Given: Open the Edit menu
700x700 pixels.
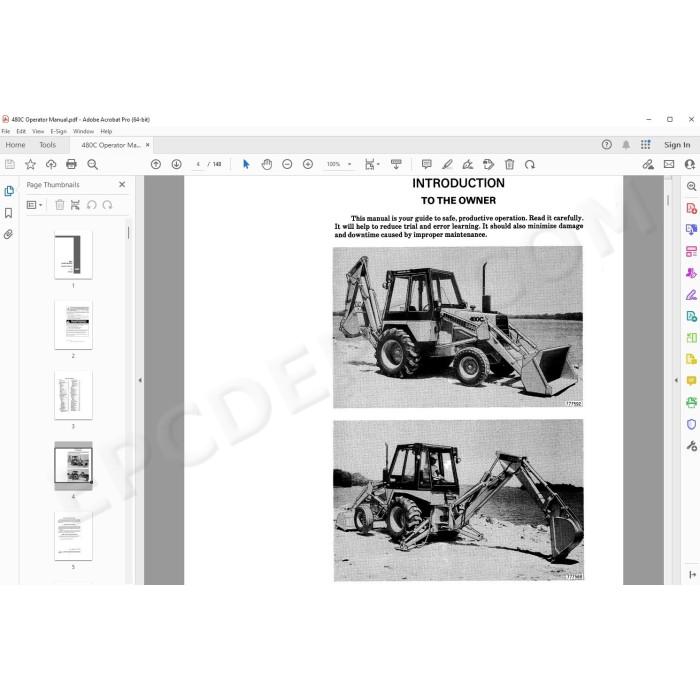Looking at the screenshot, I should click(21, 131).
